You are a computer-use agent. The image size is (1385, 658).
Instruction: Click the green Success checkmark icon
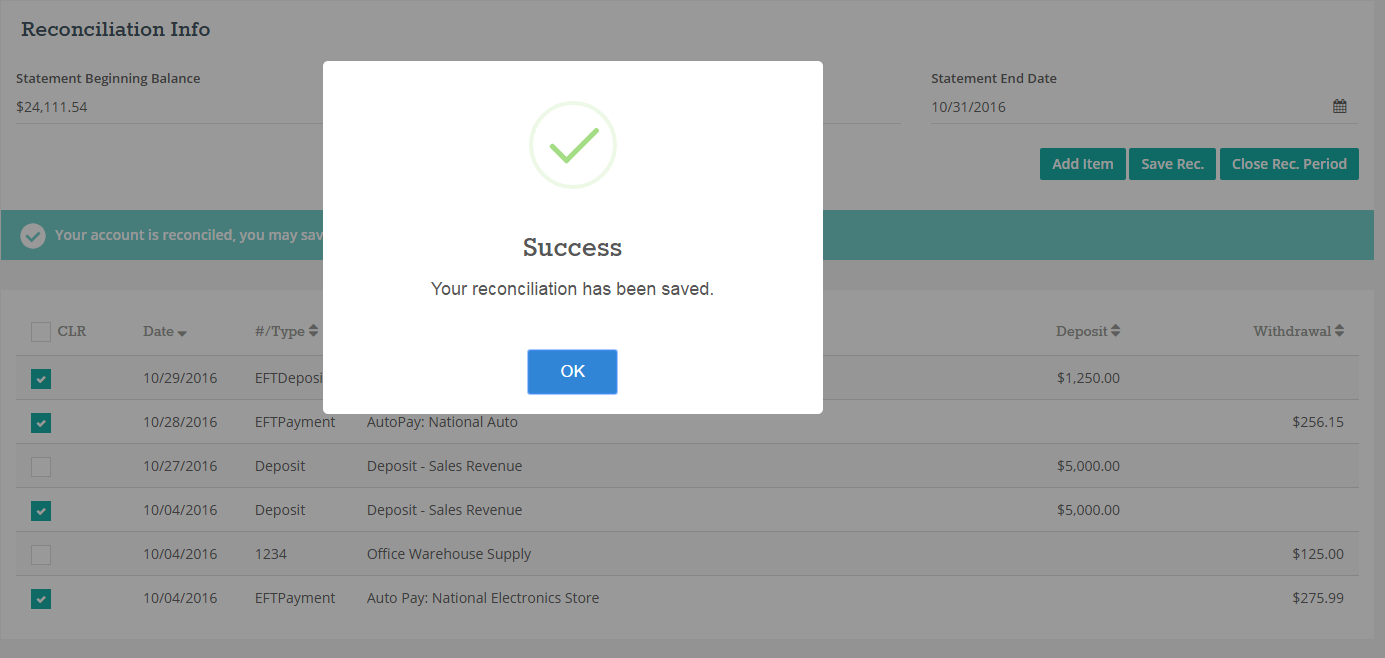[x=573, y=145]
